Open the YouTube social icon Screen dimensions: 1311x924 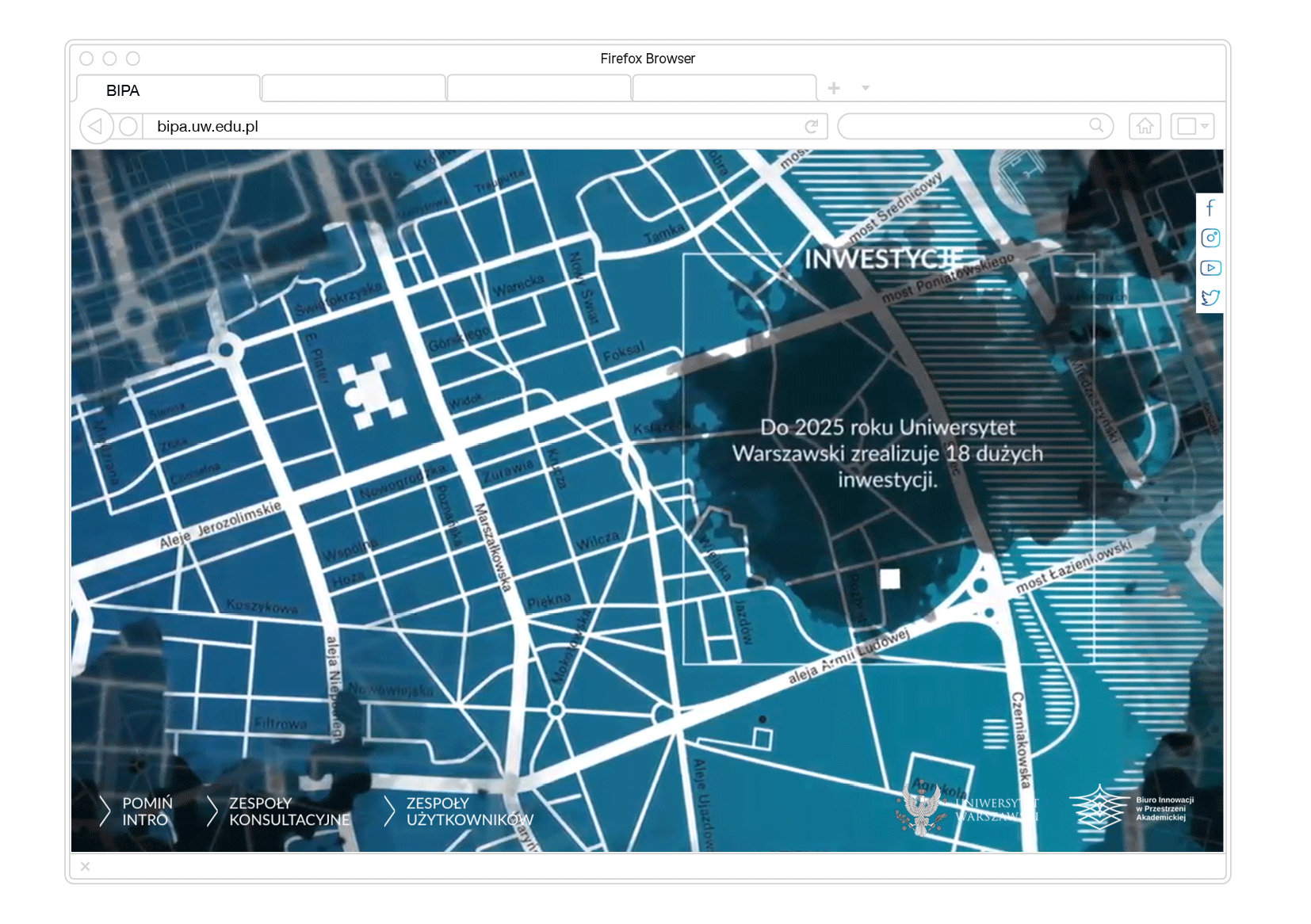pos(1210,268)
